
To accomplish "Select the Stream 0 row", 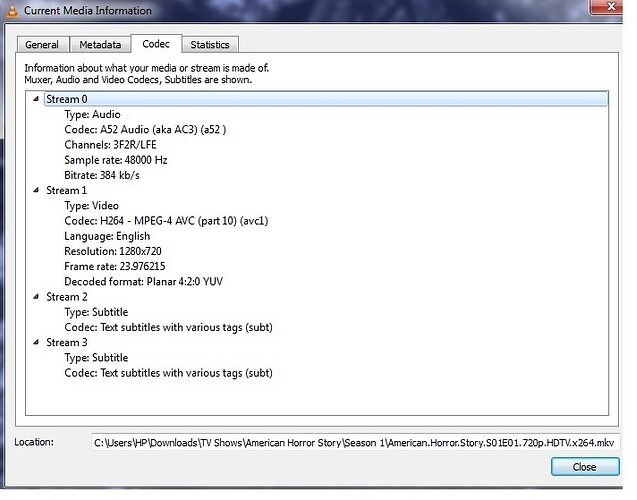I will (326, 99).
